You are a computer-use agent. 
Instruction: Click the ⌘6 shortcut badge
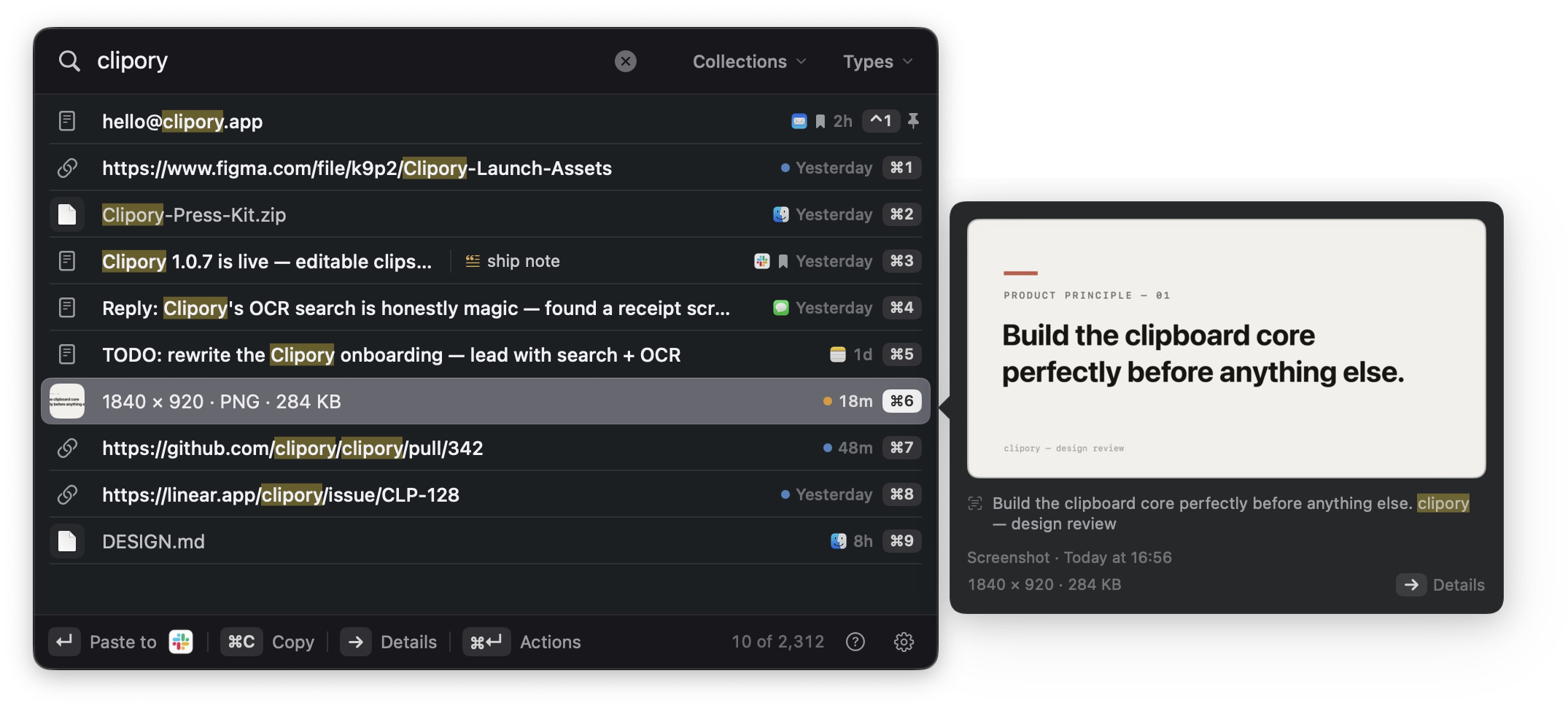(x=901, y=401)
